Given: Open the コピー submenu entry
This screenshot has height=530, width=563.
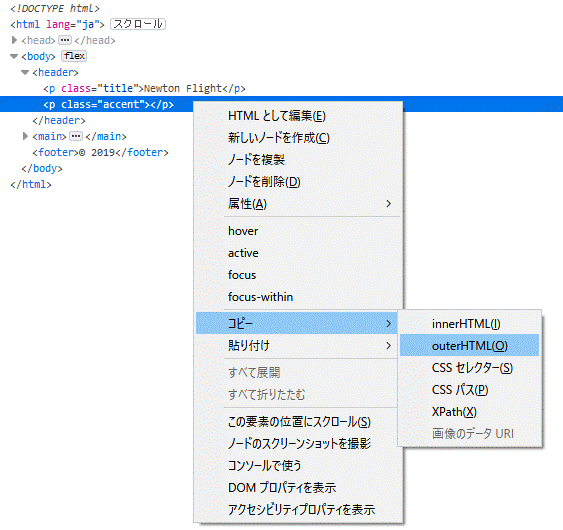Looking at the screenshot, I should point(297,323).
